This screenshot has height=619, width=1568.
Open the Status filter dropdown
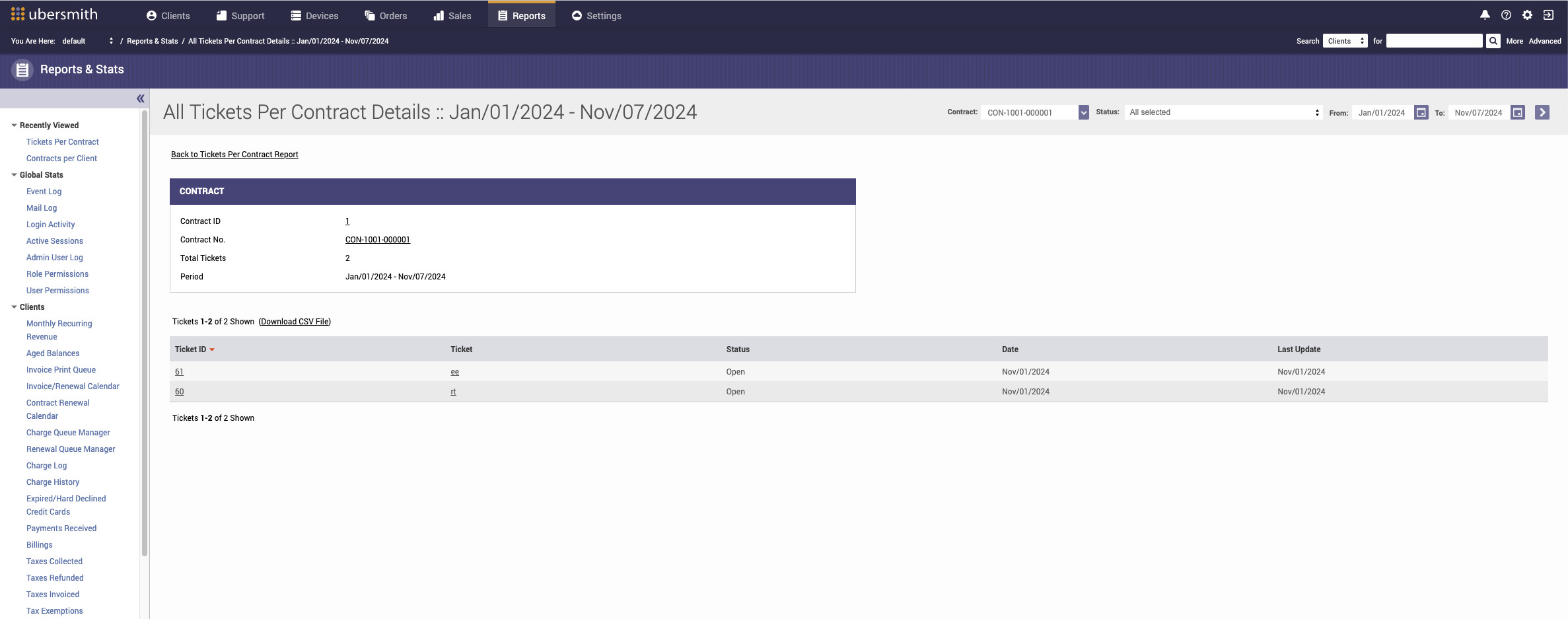click(1223, 112)
